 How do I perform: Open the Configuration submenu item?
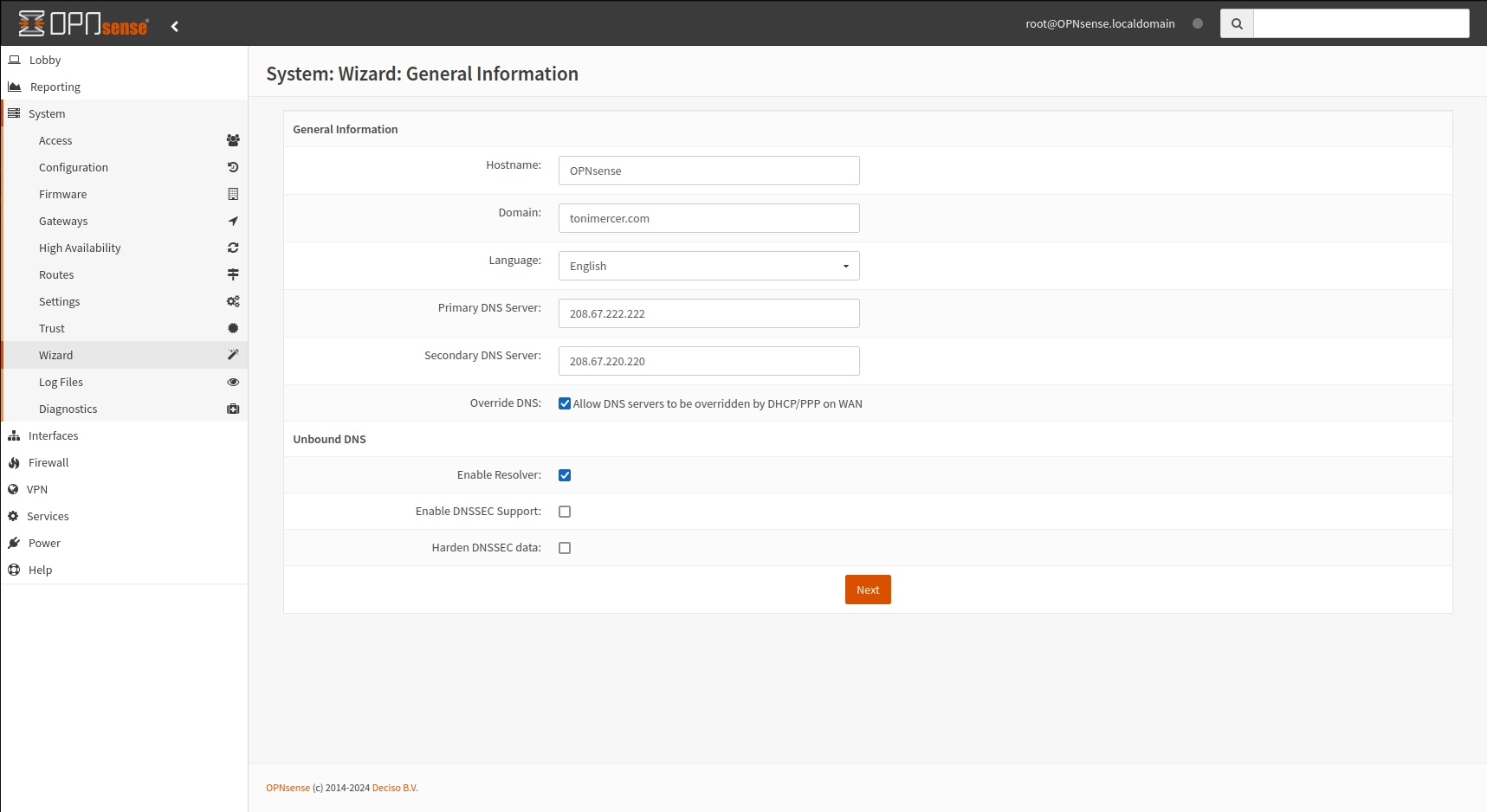[x=126, y=167]
